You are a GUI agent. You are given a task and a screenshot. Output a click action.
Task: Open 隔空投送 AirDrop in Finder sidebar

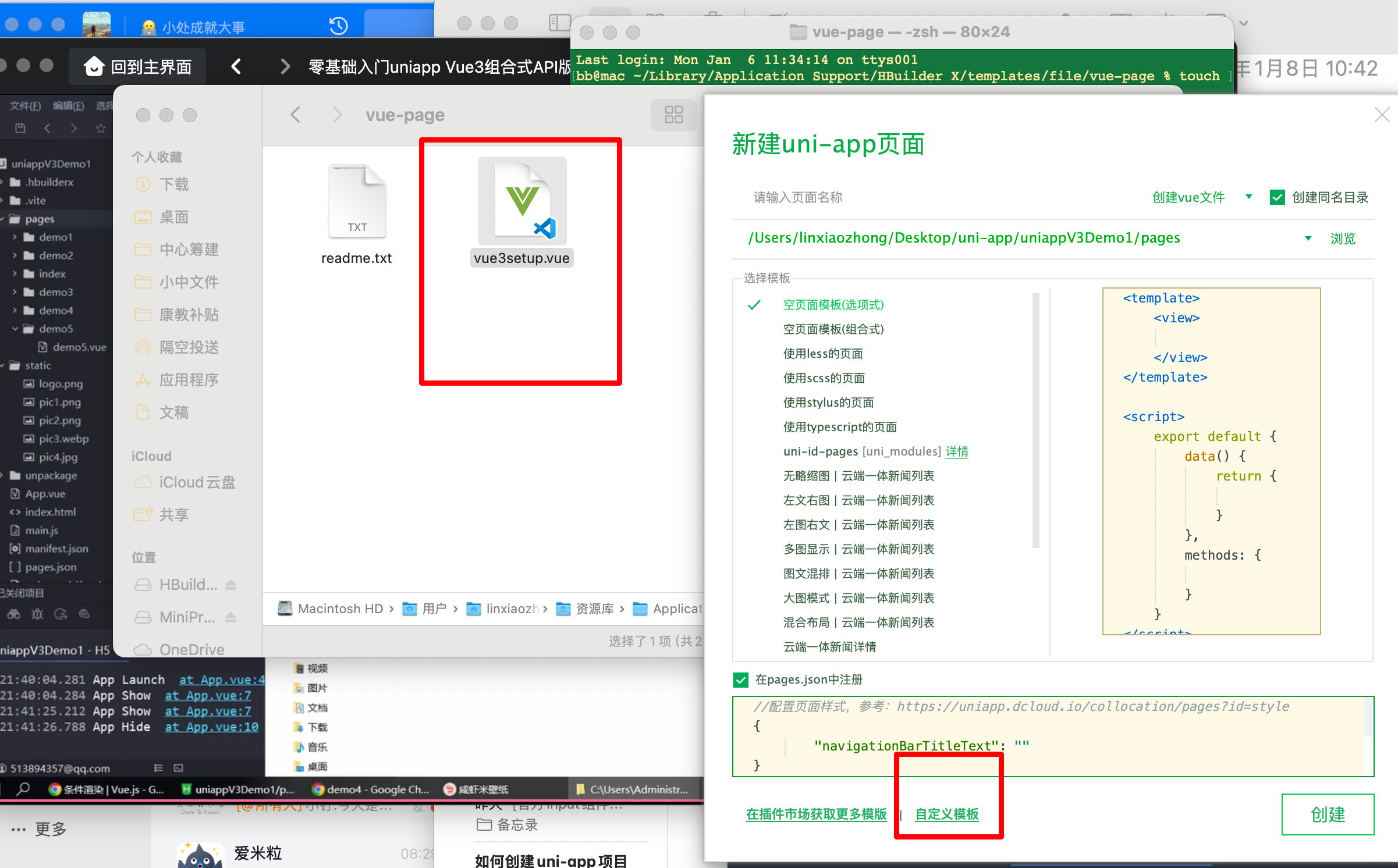(189, 347)
